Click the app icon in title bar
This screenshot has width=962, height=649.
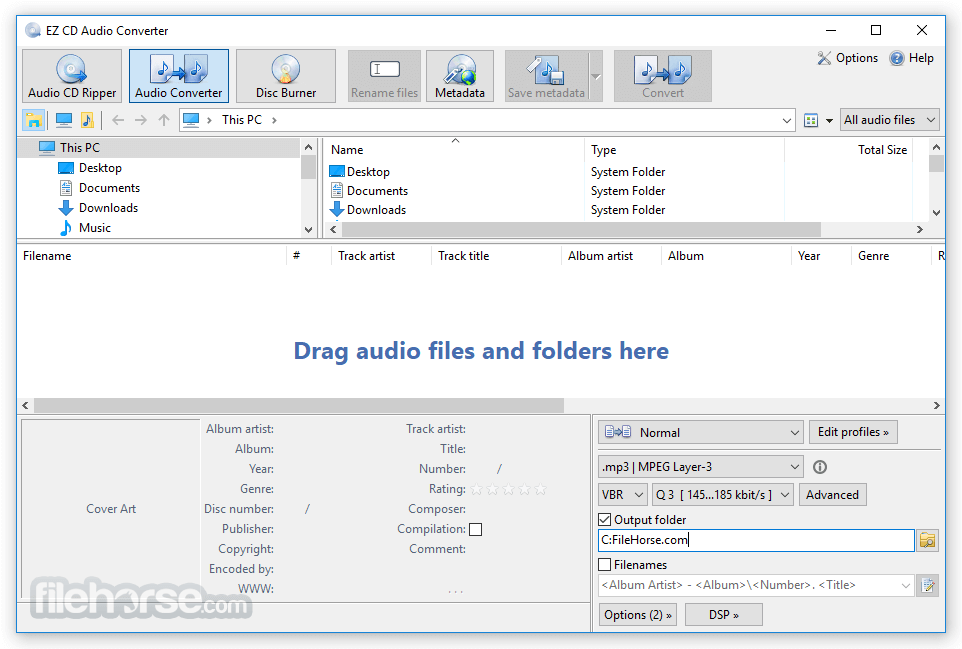[x=33, y=31]
